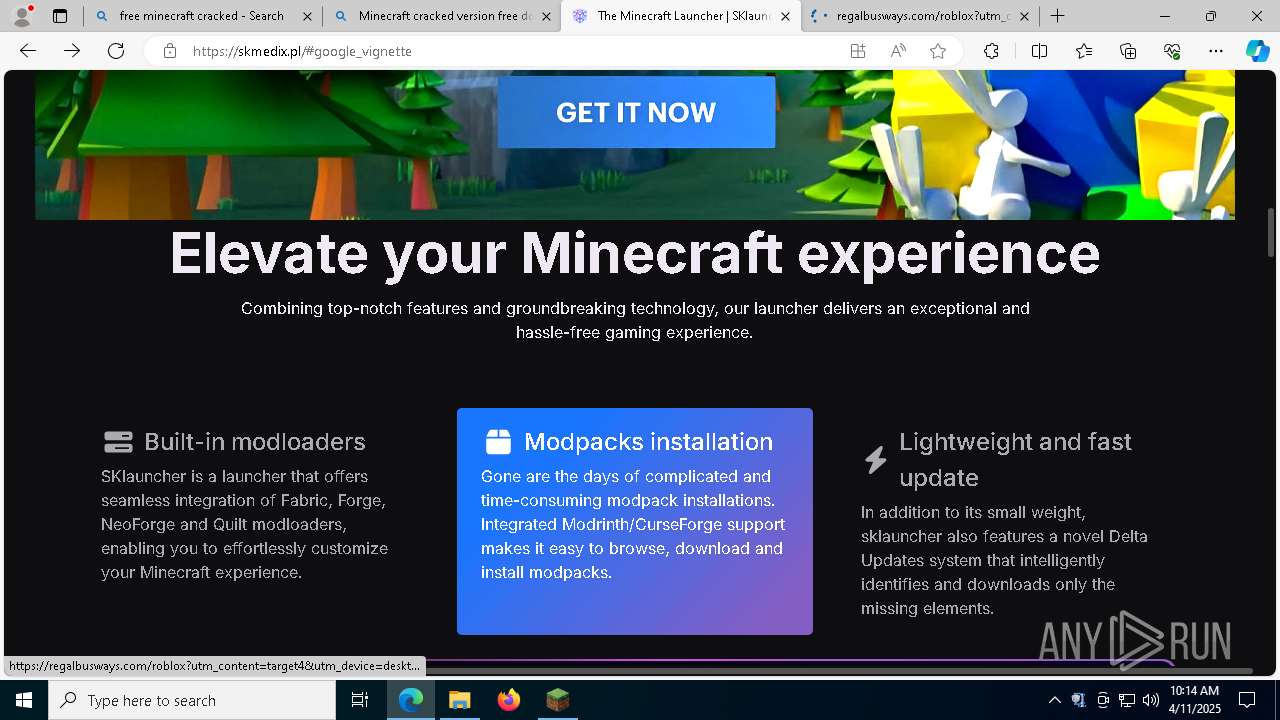Click the GET IT NOW button
The image size is (1280, 720).
[x=636, y=112]
